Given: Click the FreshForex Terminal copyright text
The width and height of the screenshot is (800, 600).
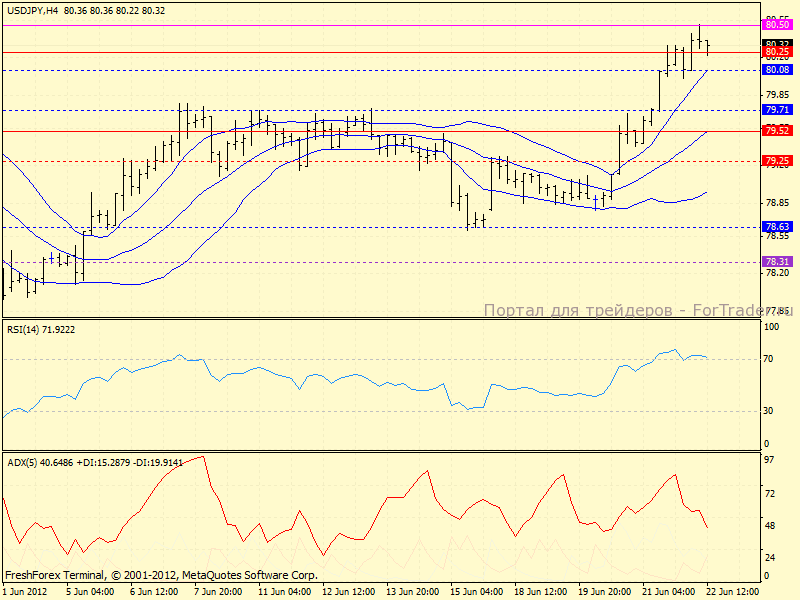Looking at the screenshot, I should click(x=161, y=575).
